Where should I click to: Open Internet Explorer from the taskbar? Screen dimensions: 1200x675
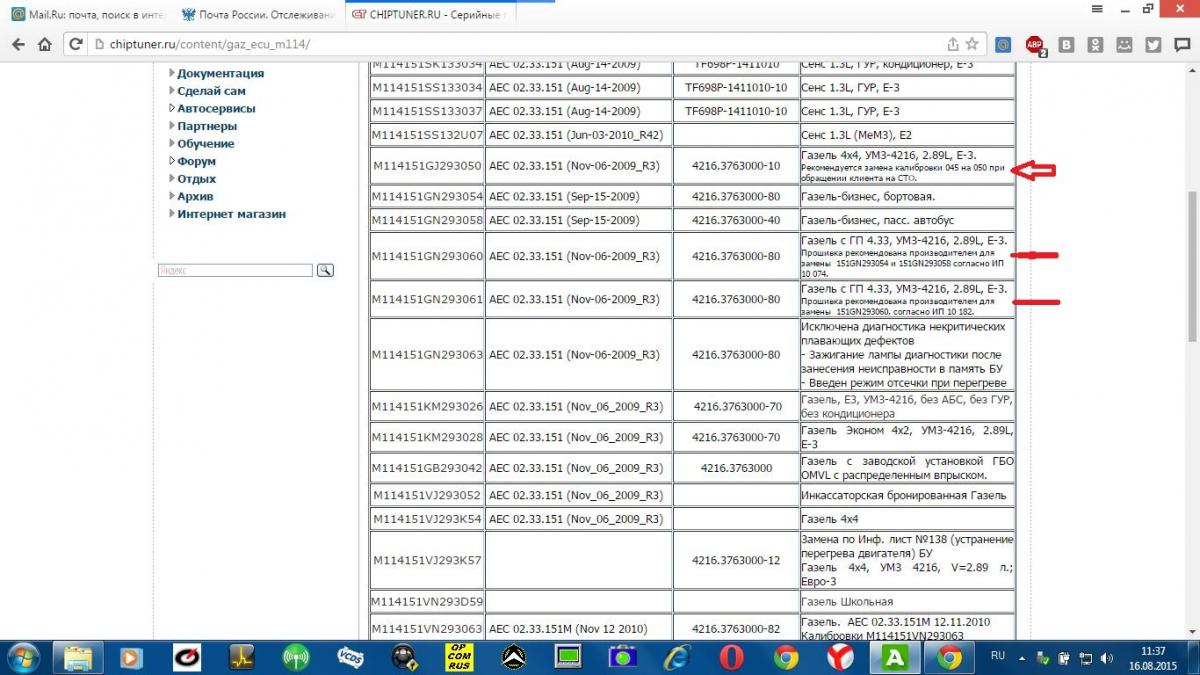(x=677, y=657)
